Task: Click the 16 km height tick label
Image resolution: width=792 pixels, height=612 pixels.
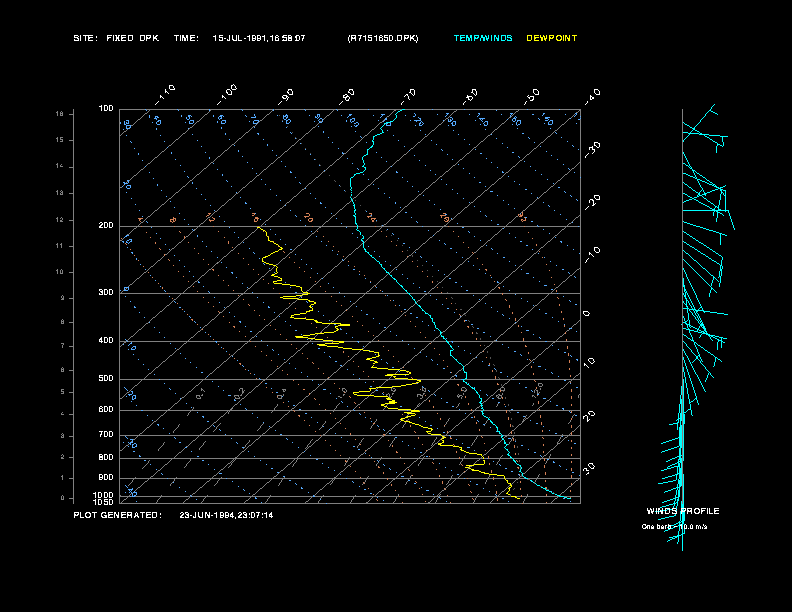Action: pyautogui.click(x=59, y=114)
